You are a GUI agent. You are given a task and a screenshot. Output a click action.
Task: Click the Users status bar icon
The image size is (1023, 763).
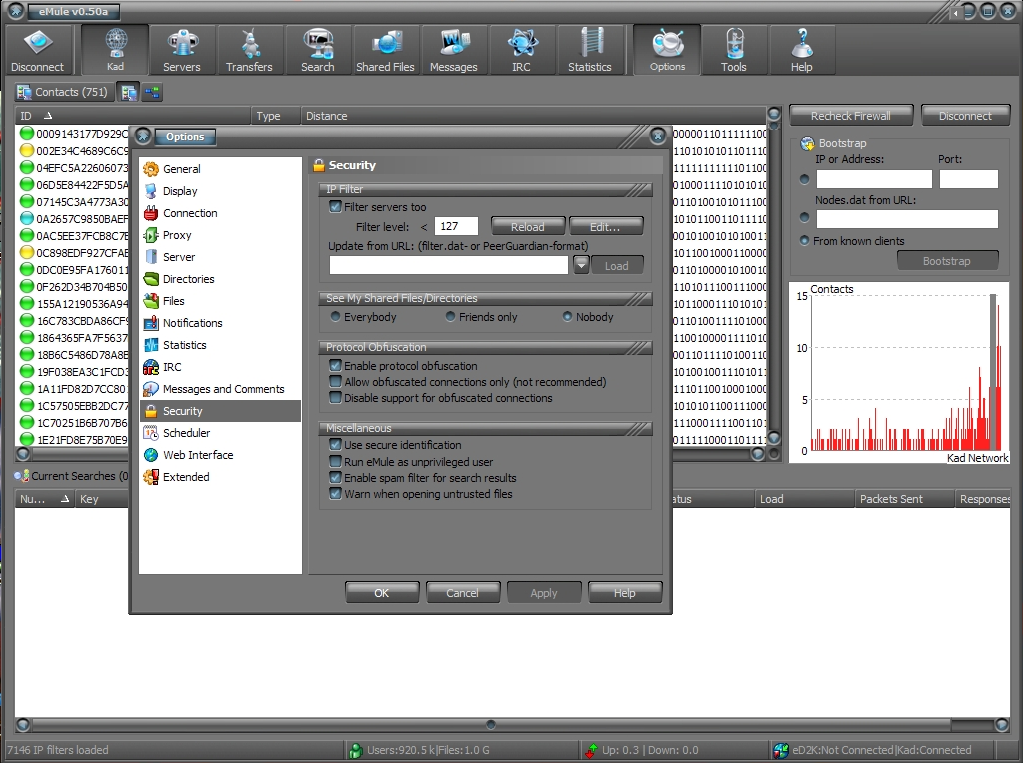(x=356, y=751)
